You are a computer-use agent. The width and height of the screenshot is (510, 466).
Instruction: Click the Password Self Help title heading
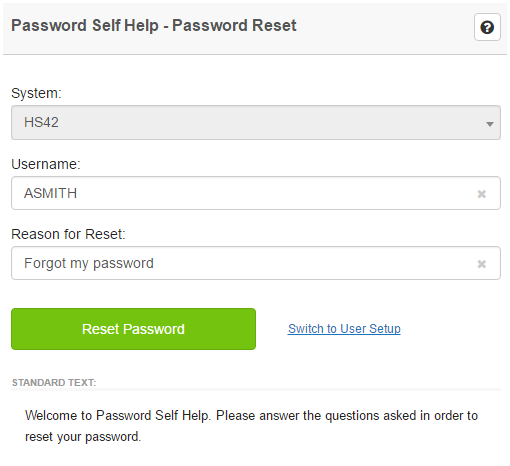pos(154,26)
